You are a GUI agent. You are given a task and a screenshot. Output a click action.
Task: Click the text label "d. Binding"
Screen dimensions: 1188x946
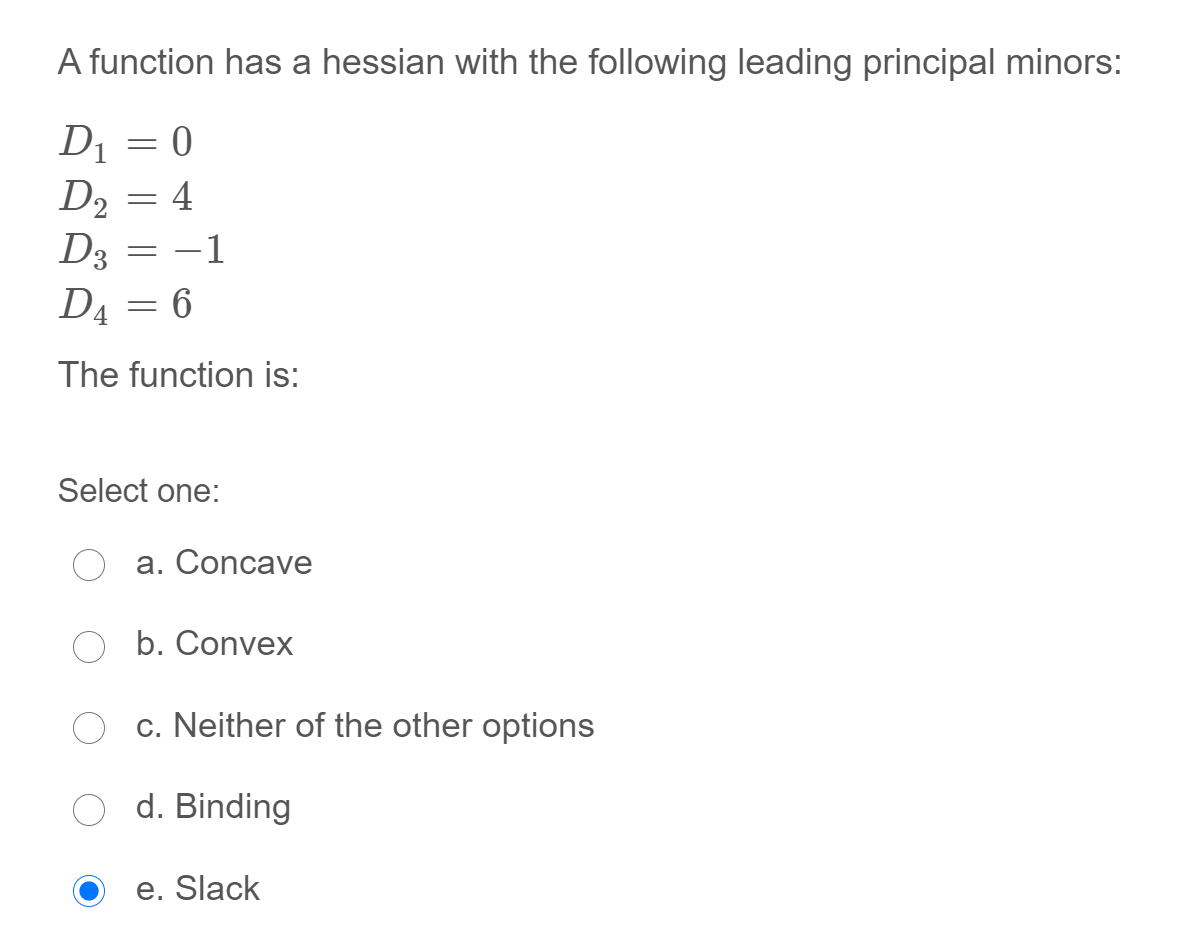[x=213, y=807]
